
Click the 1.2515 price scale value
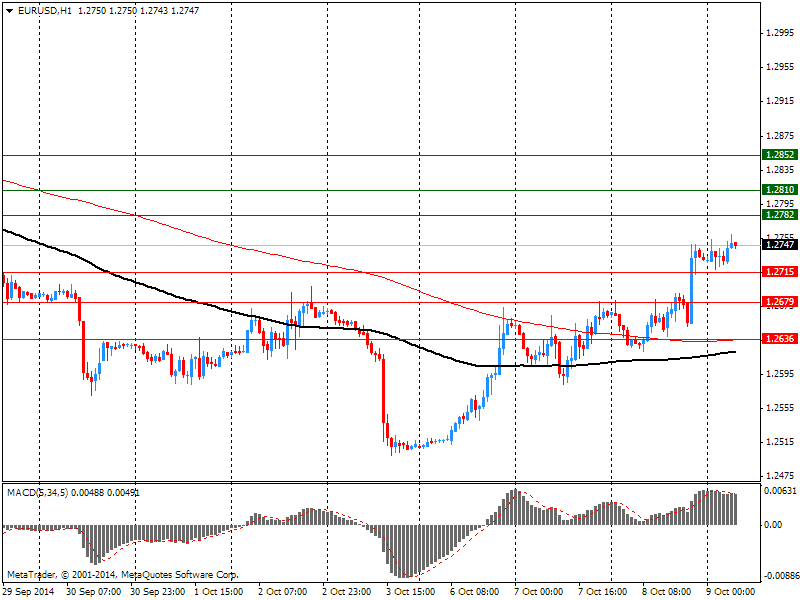point(780,442)
